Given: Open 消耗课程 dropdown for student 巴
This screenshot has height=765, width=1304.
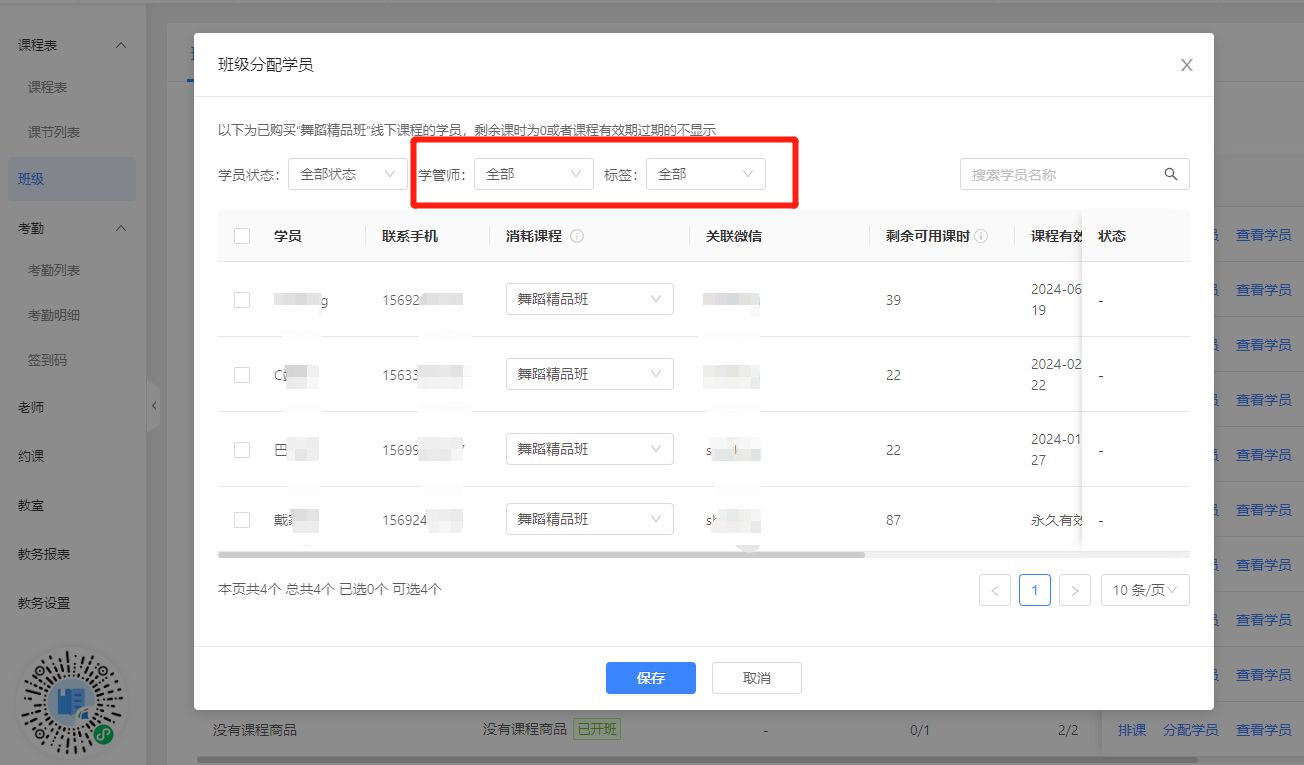Looking at the screenshot, I should (x=590, y=449).
